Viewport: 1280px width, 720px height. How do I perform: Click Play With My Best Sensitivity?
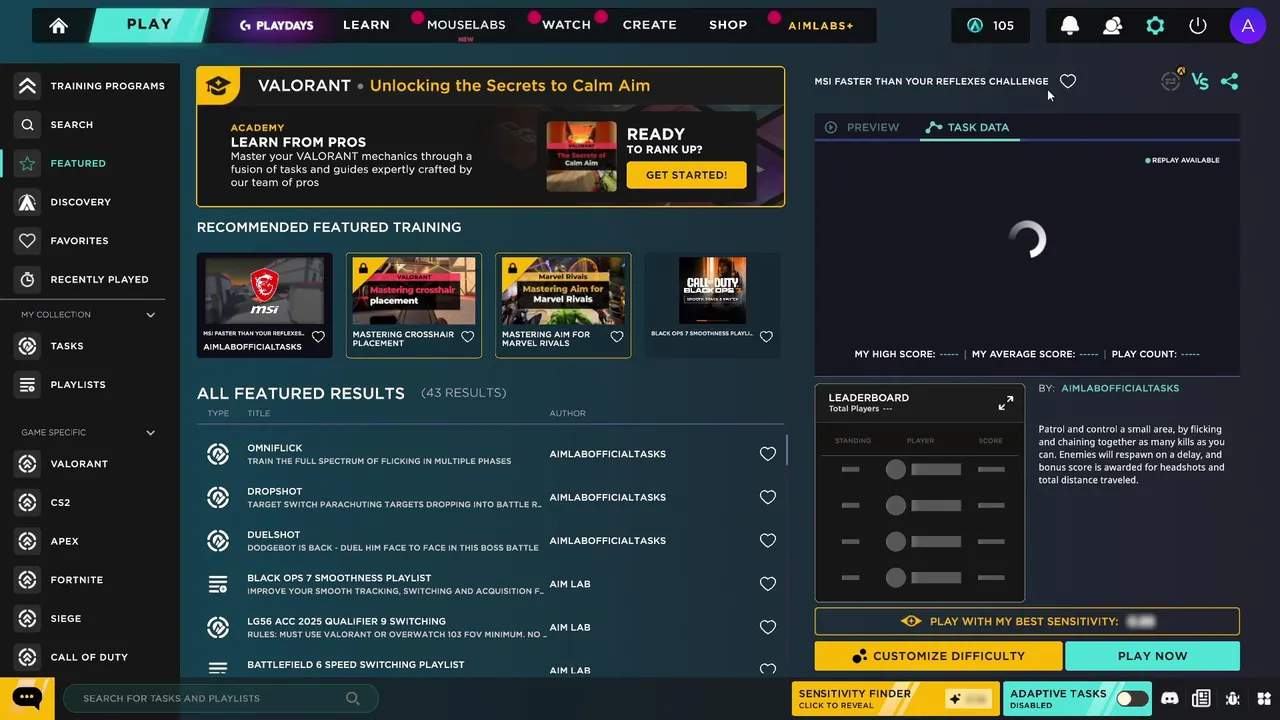[x=1027, y=621]
